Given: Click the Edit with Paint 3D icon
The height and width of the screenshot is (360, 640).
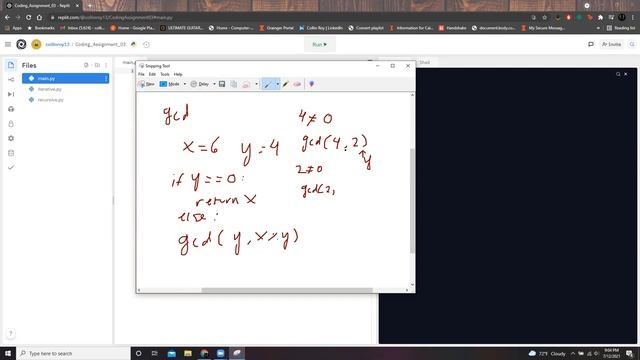Looking at the screenshot, I should (311, 84).
